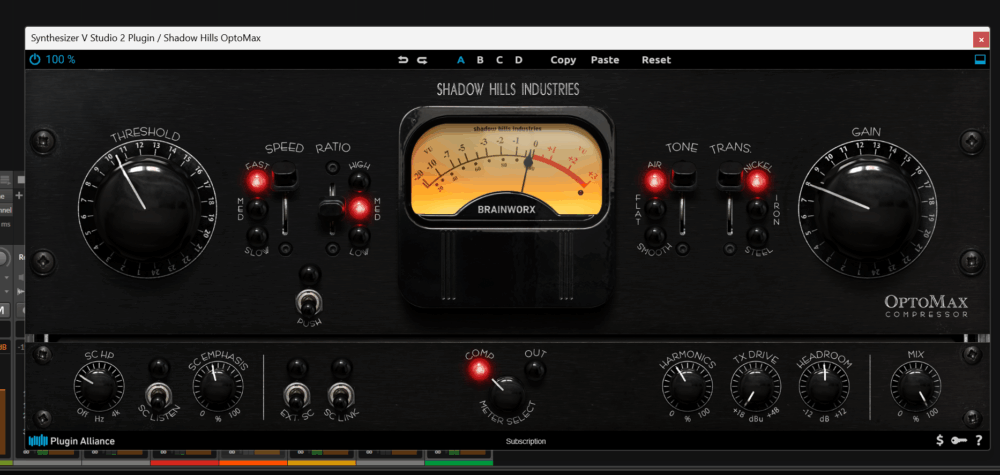Click the TX DRIVE knob

(755, 388)
